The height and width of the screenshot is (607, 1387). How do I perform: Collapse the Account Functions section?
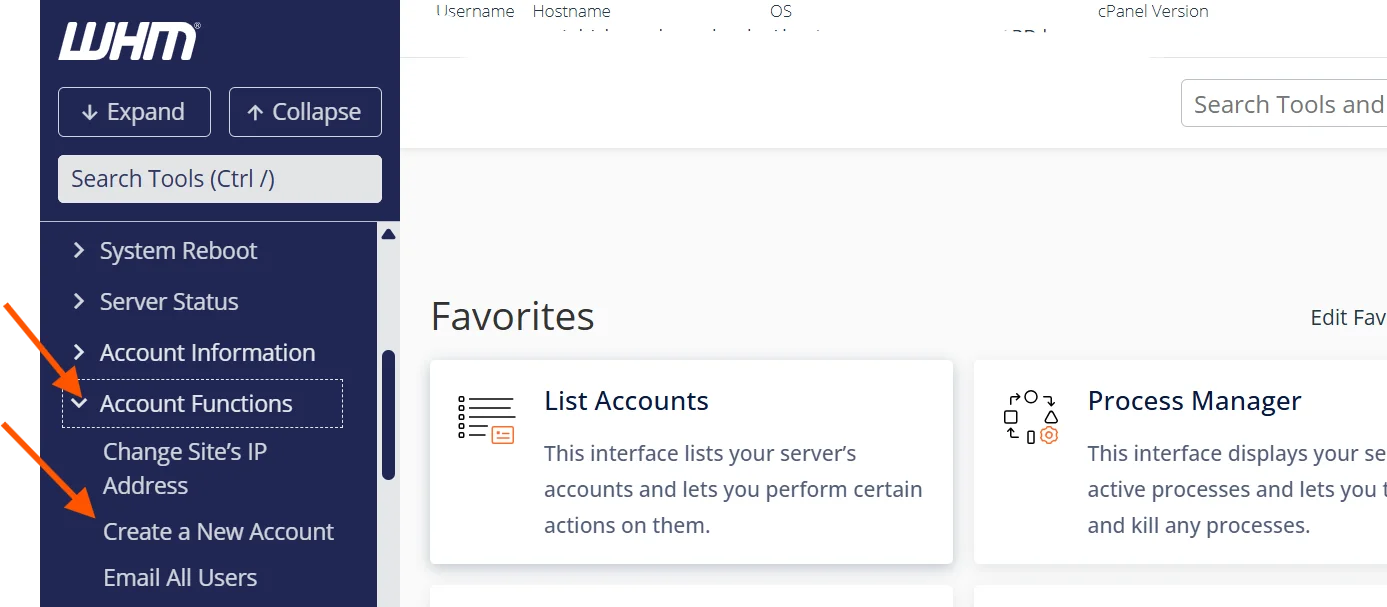[196, 403]
